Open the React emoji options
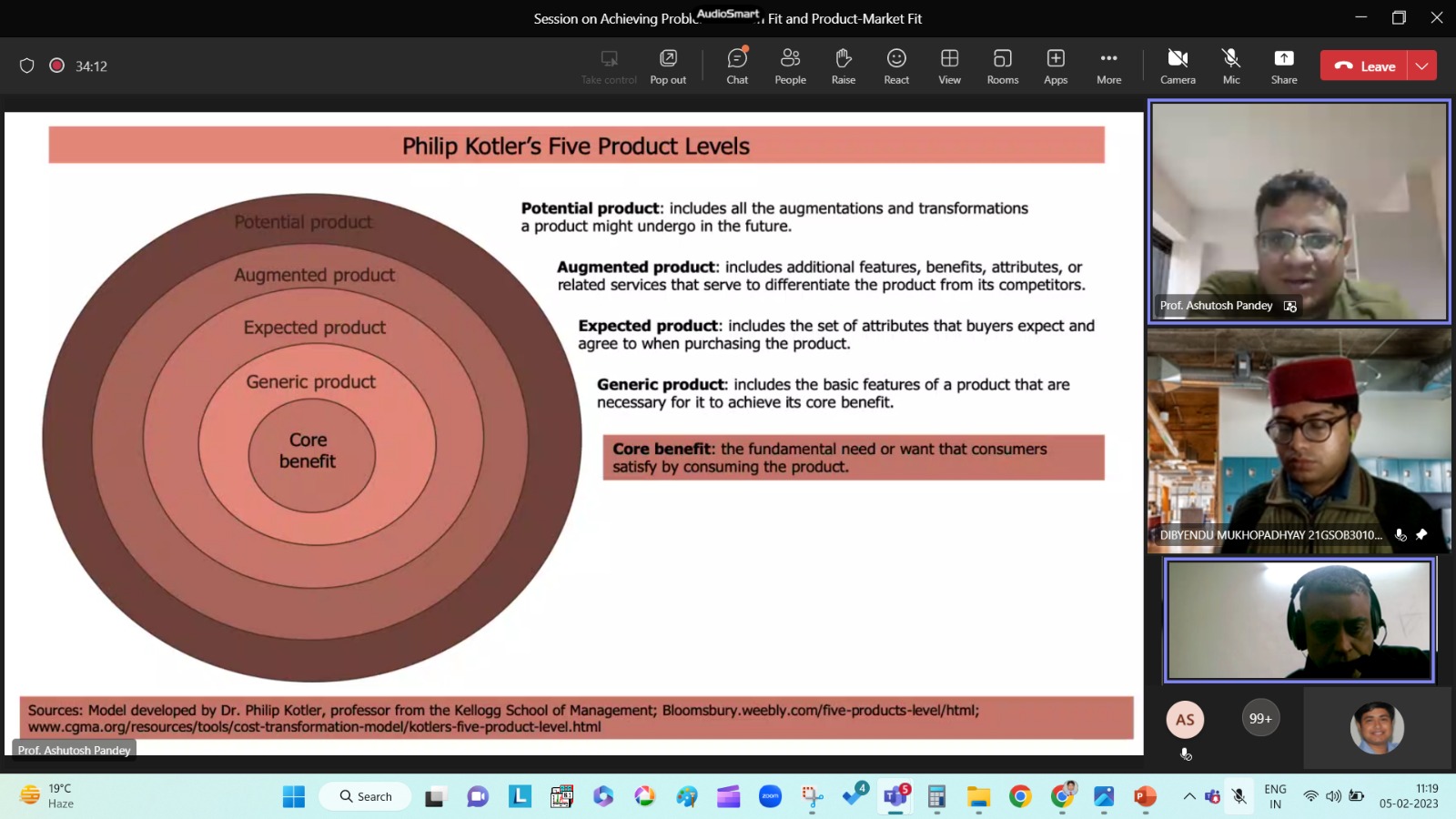 pos(896,66)
